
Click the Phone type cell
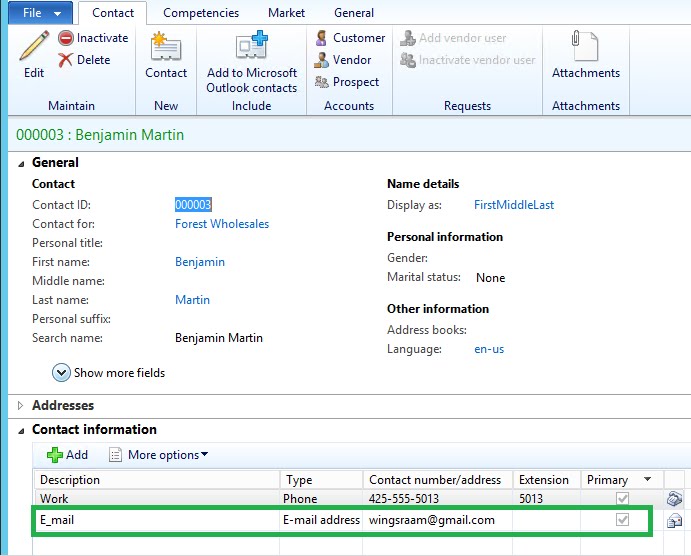(321, 499)
